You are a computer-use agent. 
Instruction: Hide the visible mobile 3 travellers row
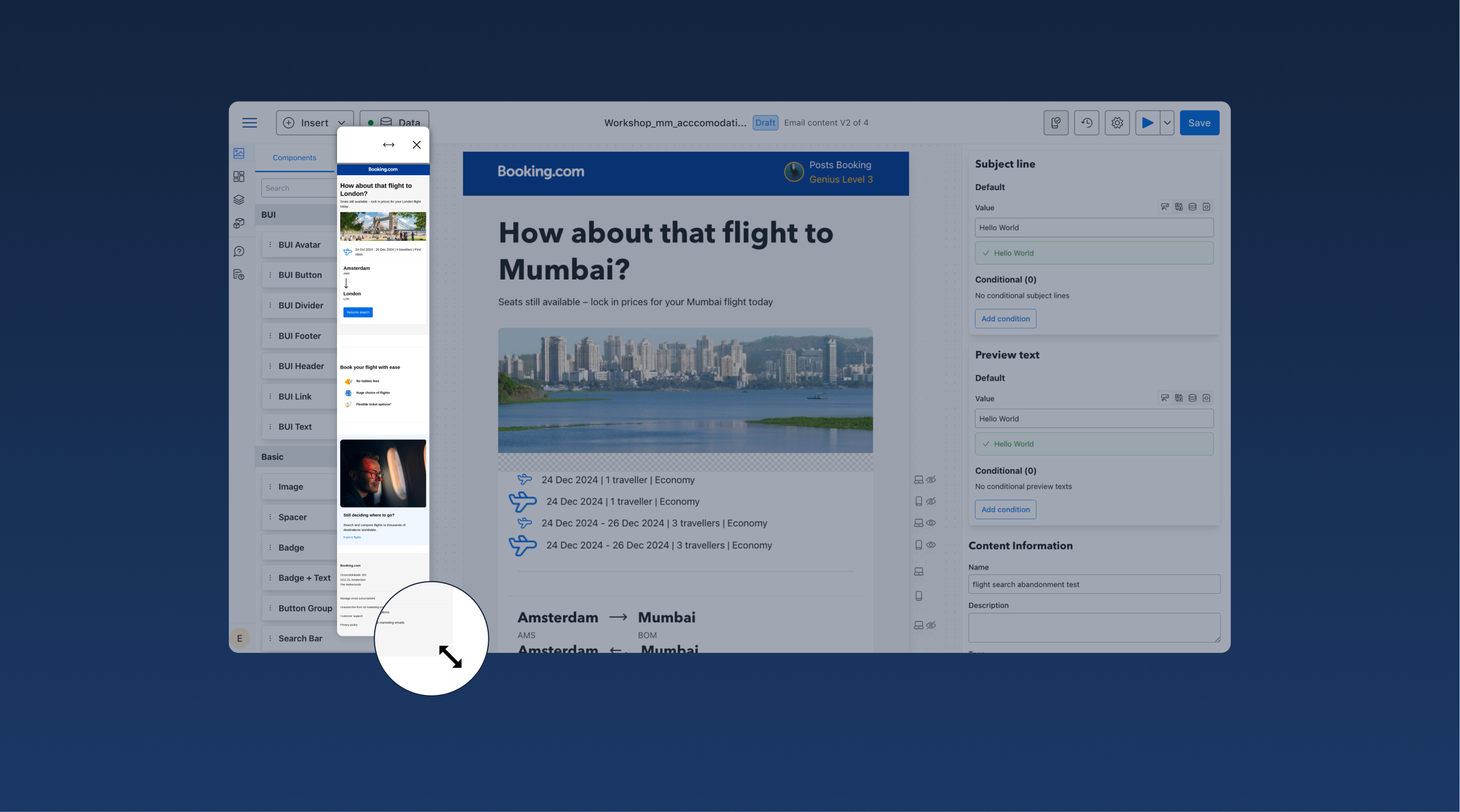point(931,545)
